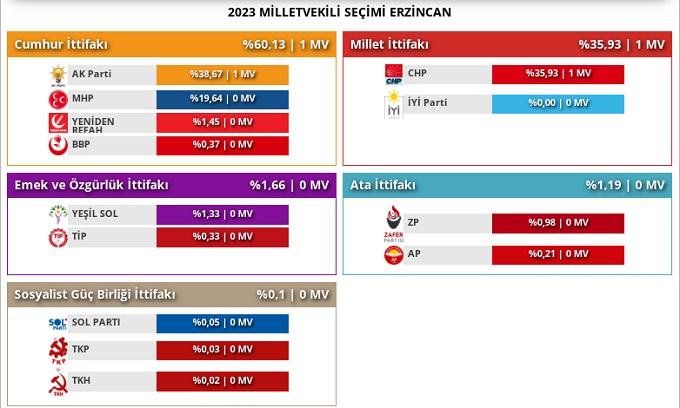Click the BBP party emblem

(57, 146)
